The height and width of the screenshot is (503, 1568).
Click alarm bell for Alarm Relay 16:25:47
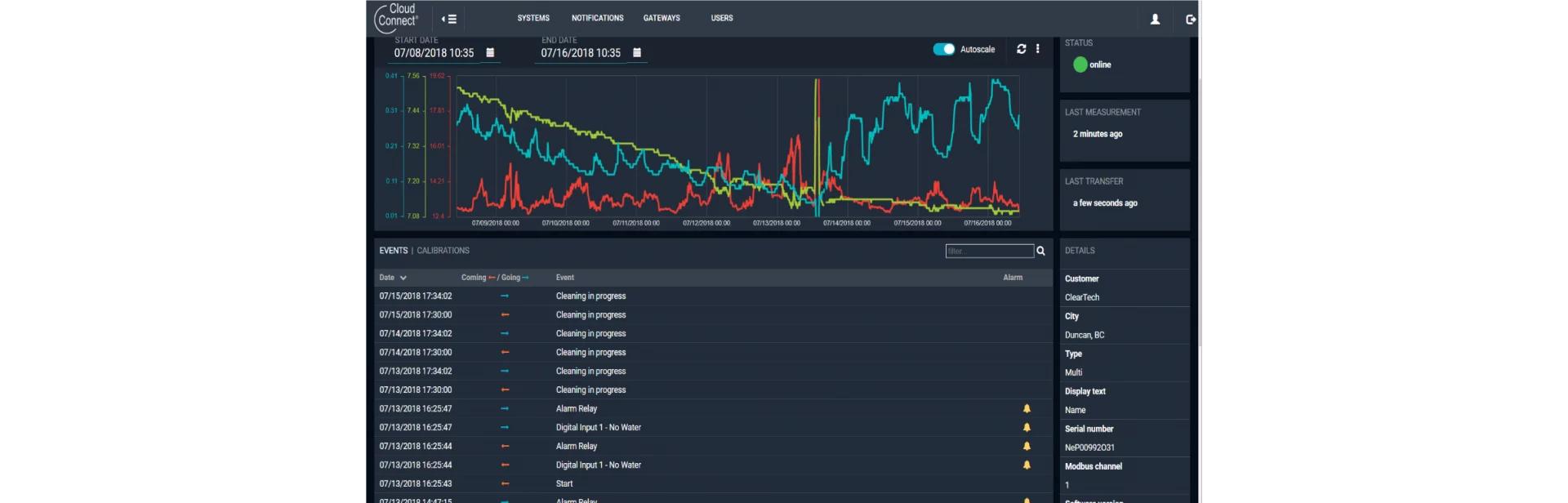[x=1027, y=408]
